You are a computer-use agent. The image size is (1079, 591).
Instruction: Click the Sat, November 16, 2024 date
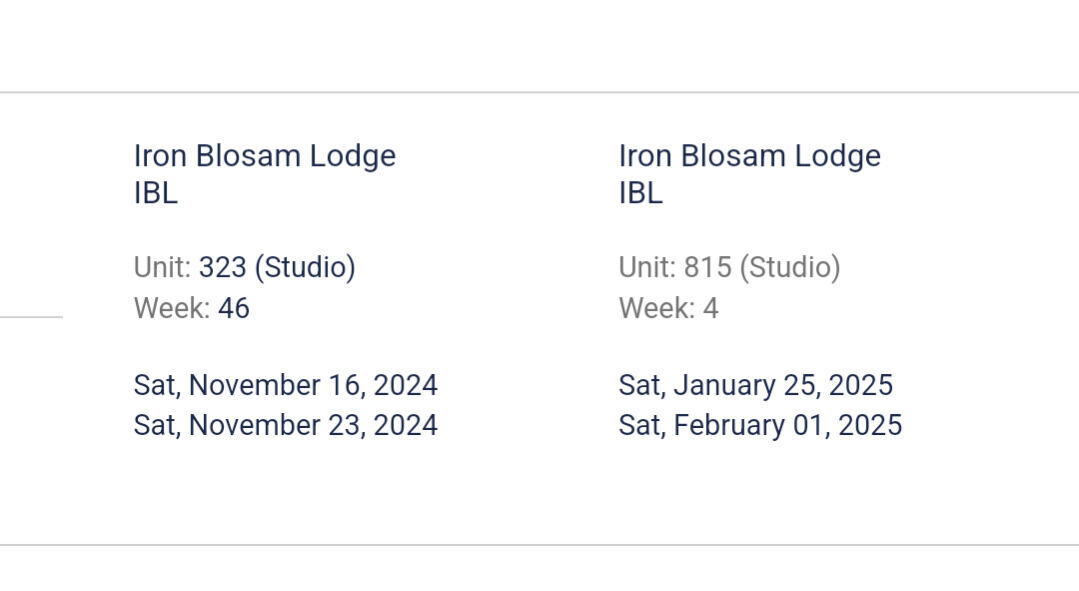(285, 386)
